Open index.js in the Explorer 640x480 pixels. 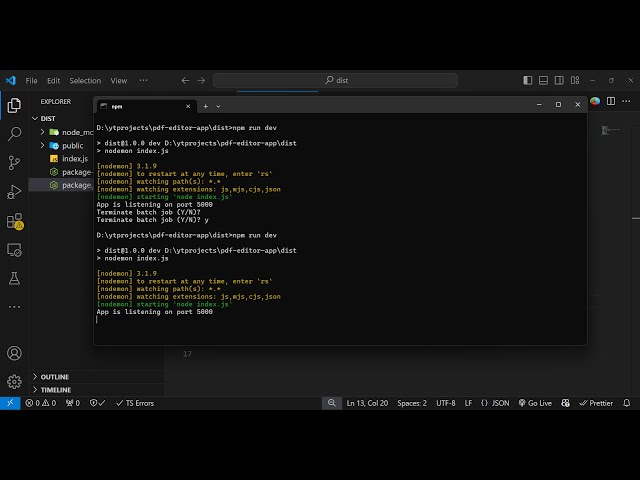tap(74, 158)
